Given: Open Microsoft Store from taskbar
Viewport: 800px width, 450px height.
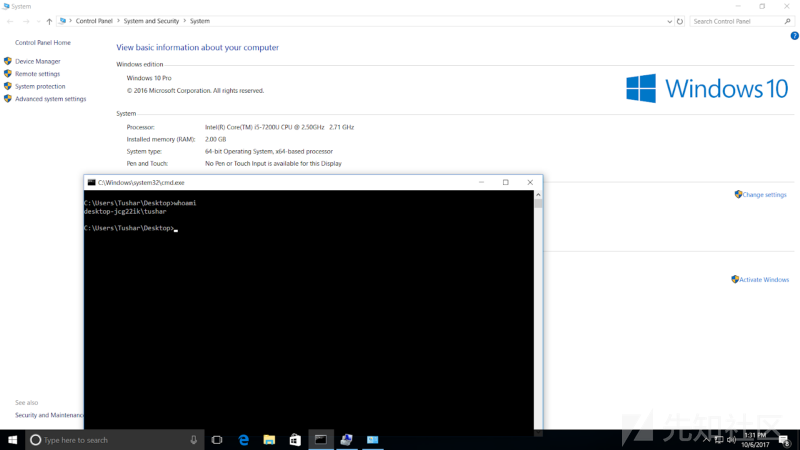Looking at the screenshot, I should click(x=295, y=440).
